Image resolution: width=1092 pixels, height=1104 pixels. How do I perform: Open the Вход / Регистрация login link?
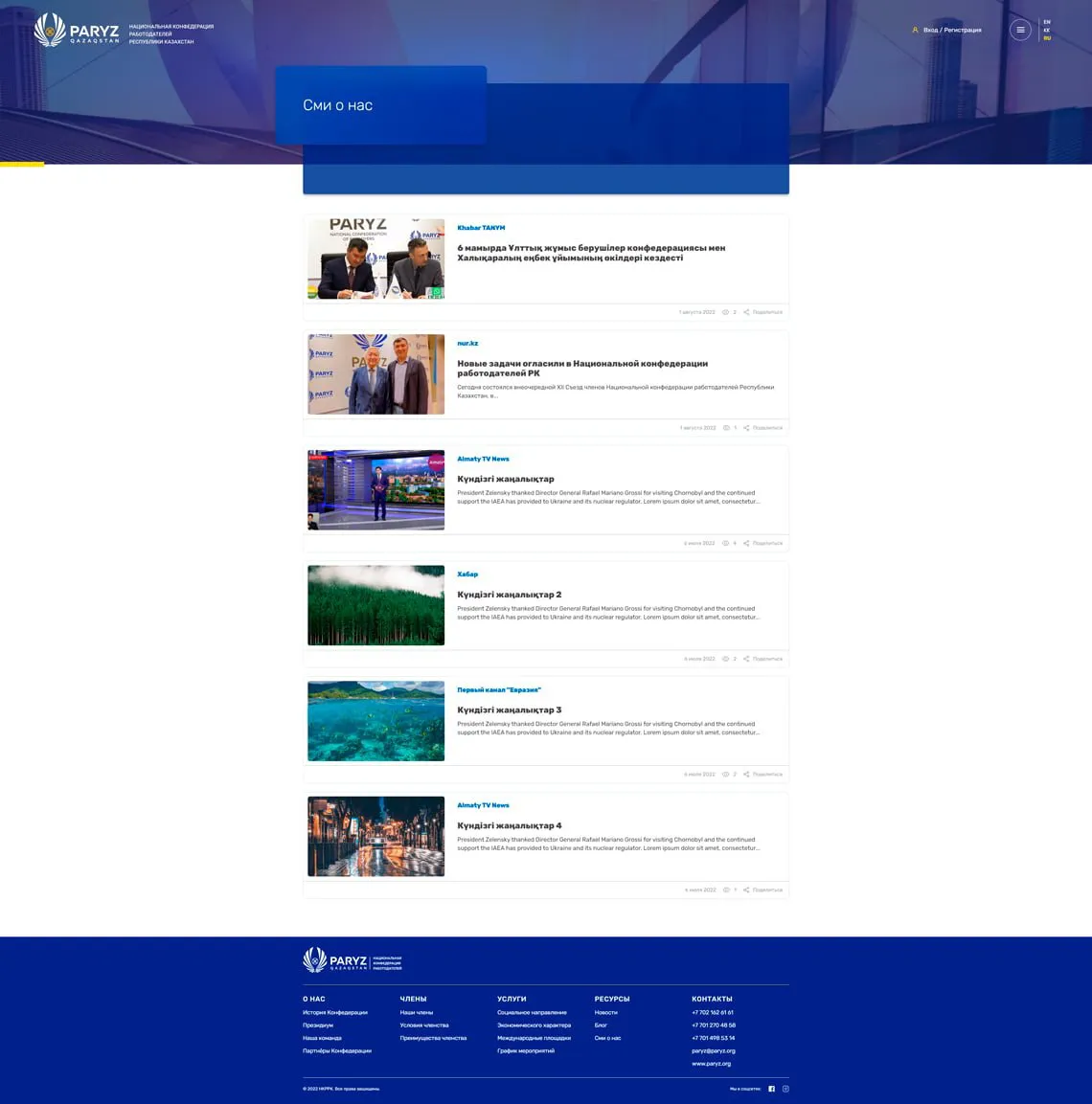952,30
